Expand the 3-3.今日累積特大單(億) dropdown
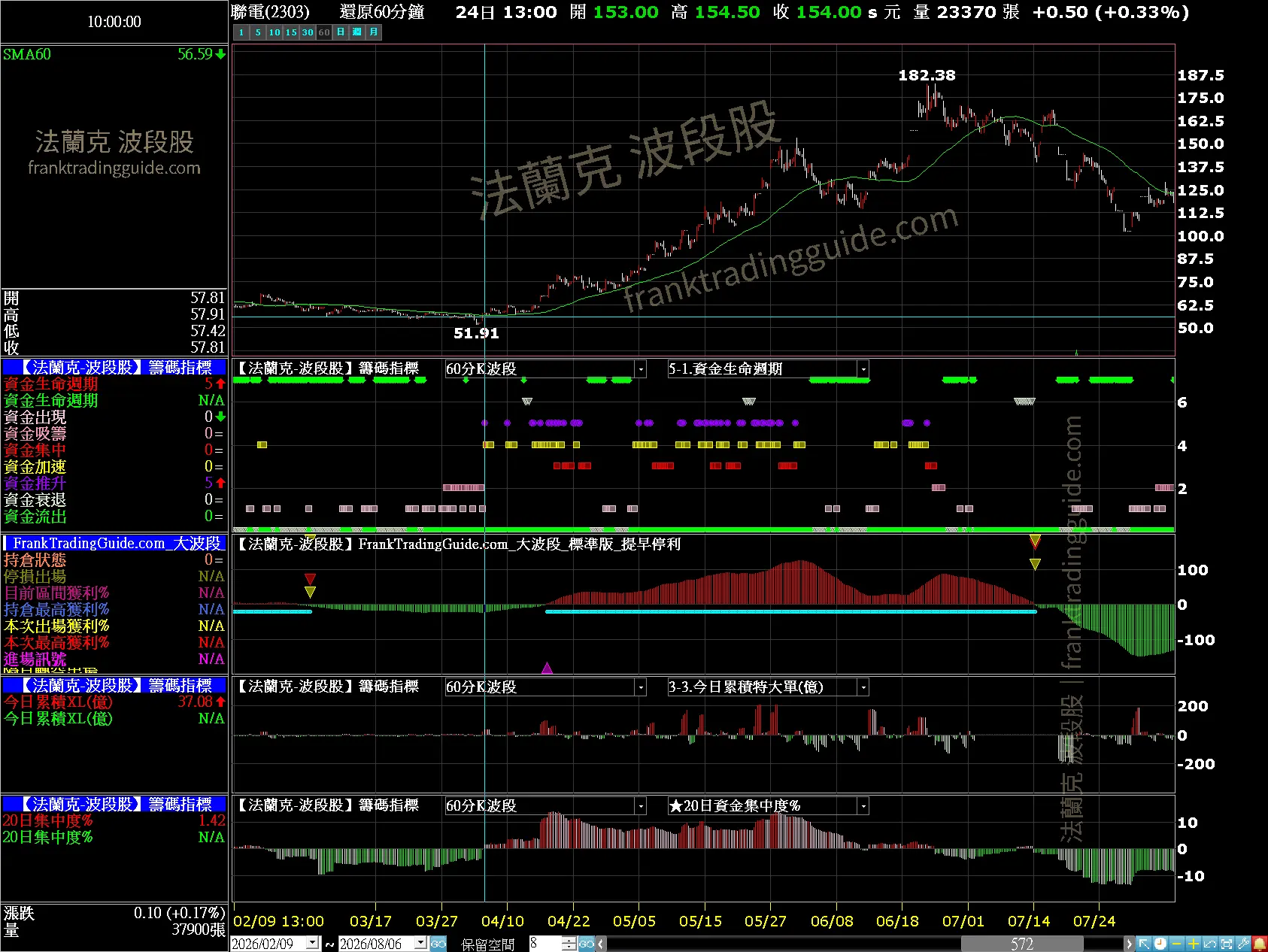This screenshot has width=1268, height=952. pyautogui.click(x=863, y=687)
